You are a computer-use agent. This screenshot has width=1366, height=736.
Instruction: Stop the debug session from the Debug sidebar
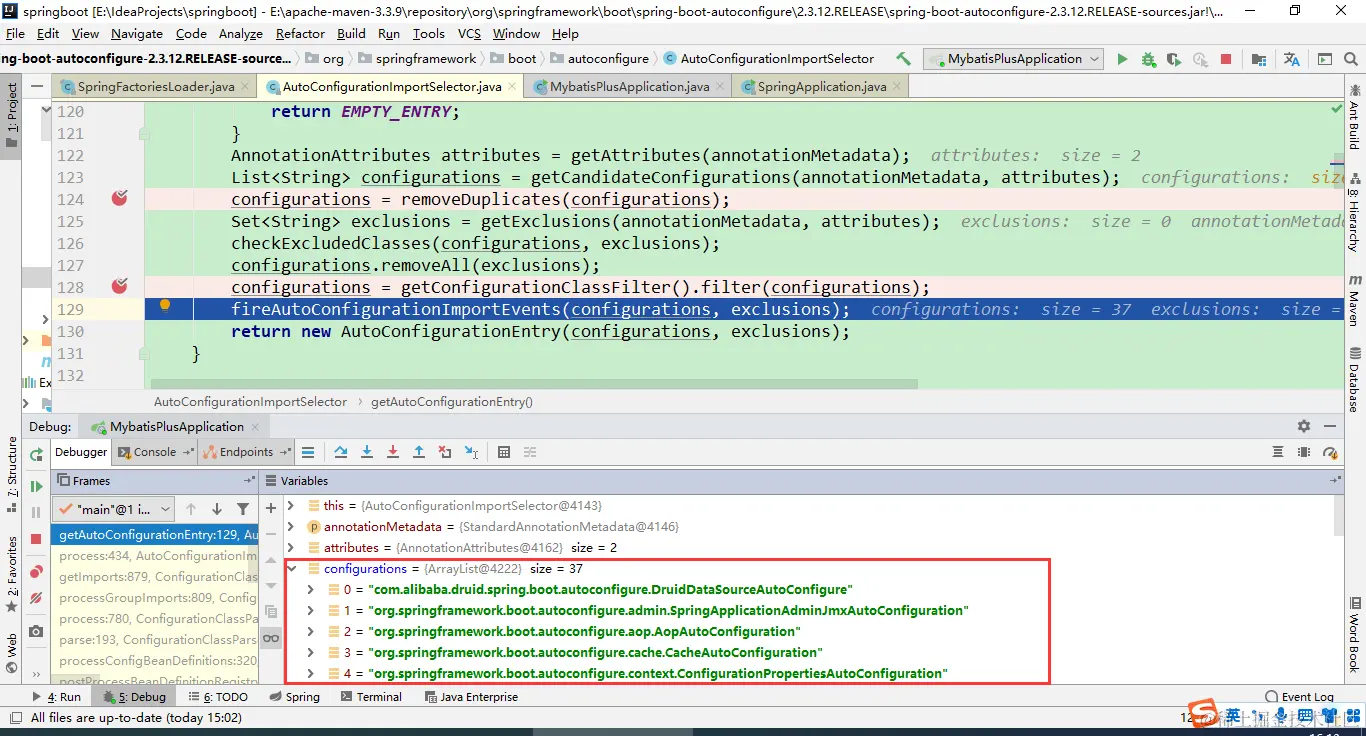(36, 538)
